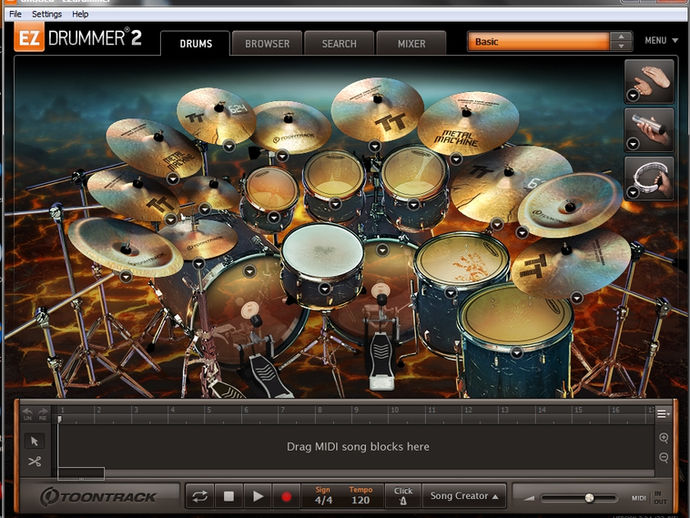Open the Settings menu
Viewport: 690px width, 518px height.
tap(47, 14)
